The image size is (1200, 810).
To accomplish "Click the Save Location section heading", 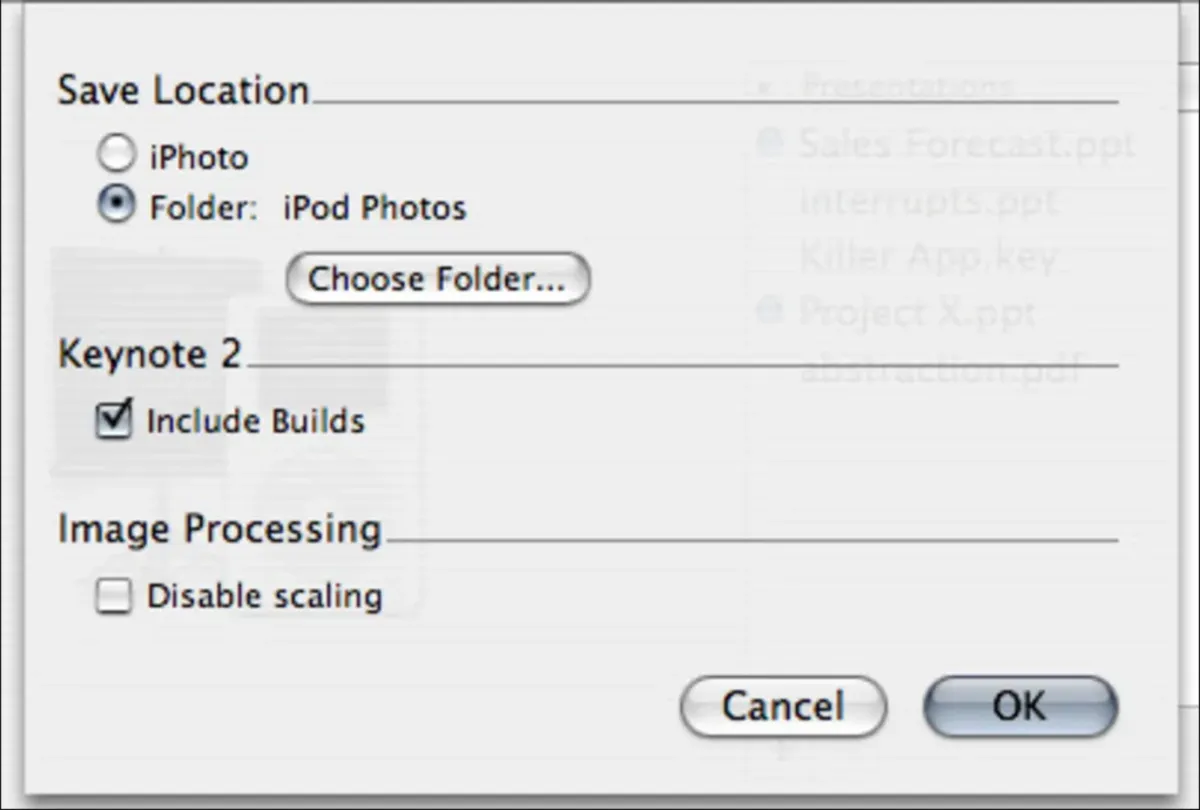I will (183, 91).
